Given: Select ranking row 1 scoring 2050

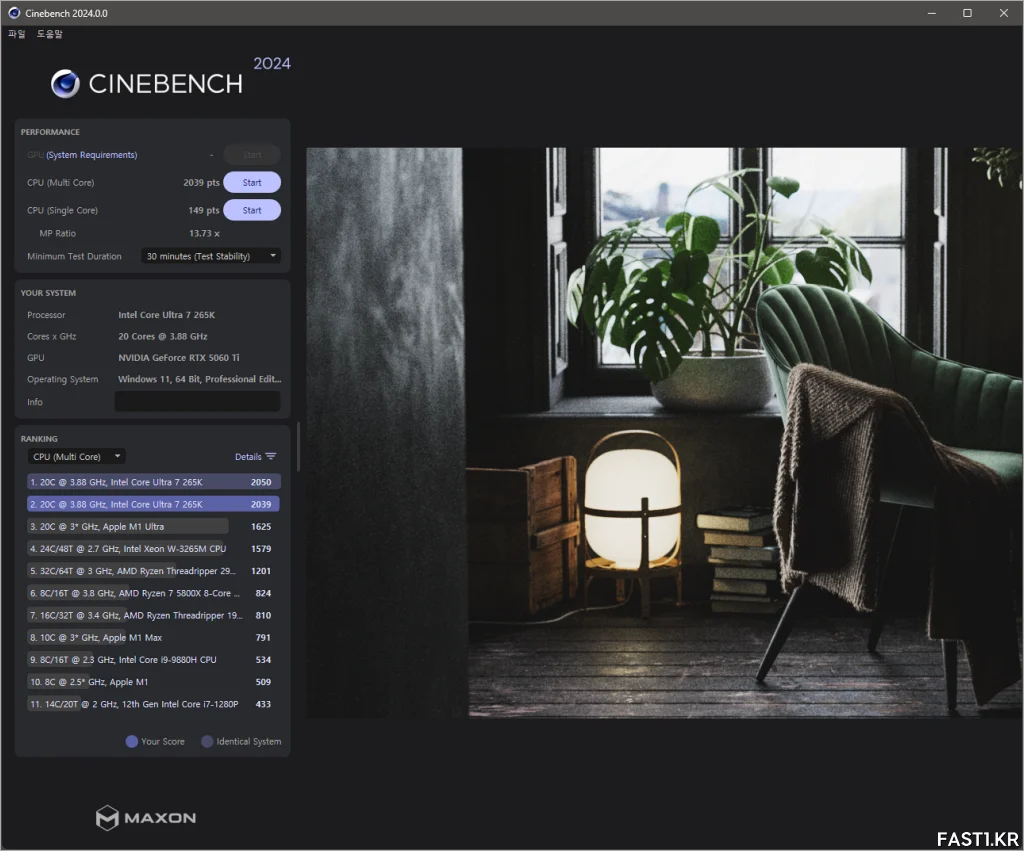Looking at the screenshot, I should click(x=153, y=482).
